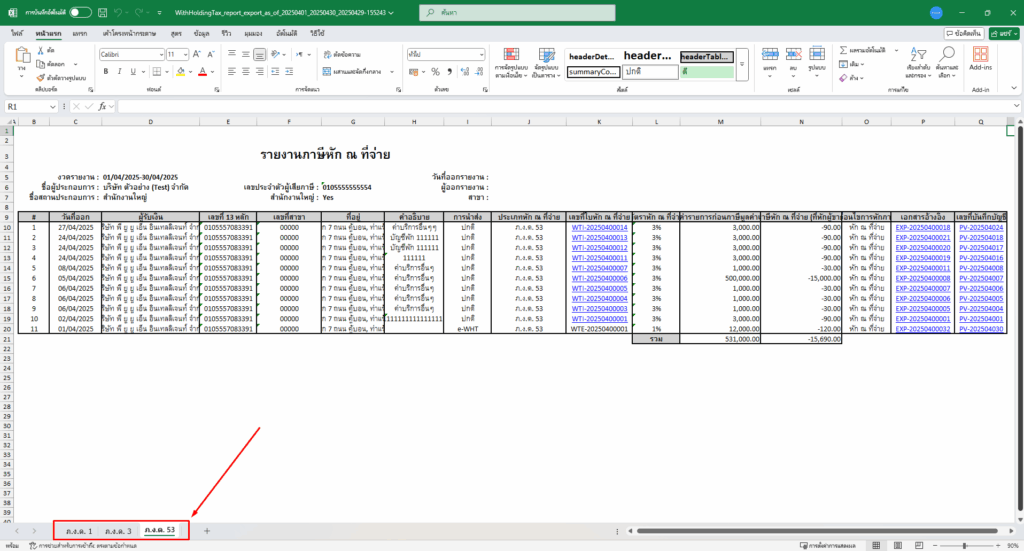Align text to the top
The width and height of the screenshot is (1024, 551).
tap(232, 54)
